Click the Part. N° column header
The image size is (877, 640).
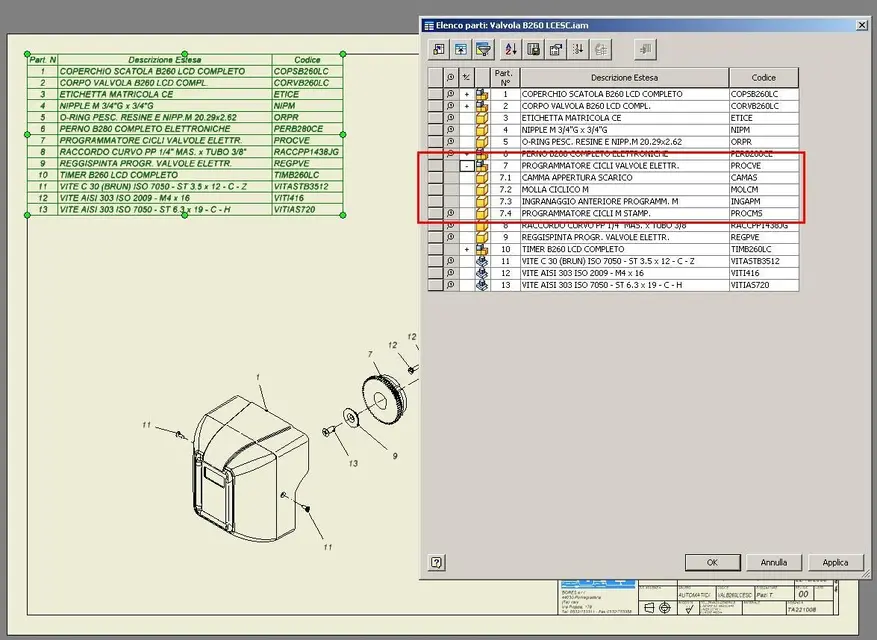point(505,77)
